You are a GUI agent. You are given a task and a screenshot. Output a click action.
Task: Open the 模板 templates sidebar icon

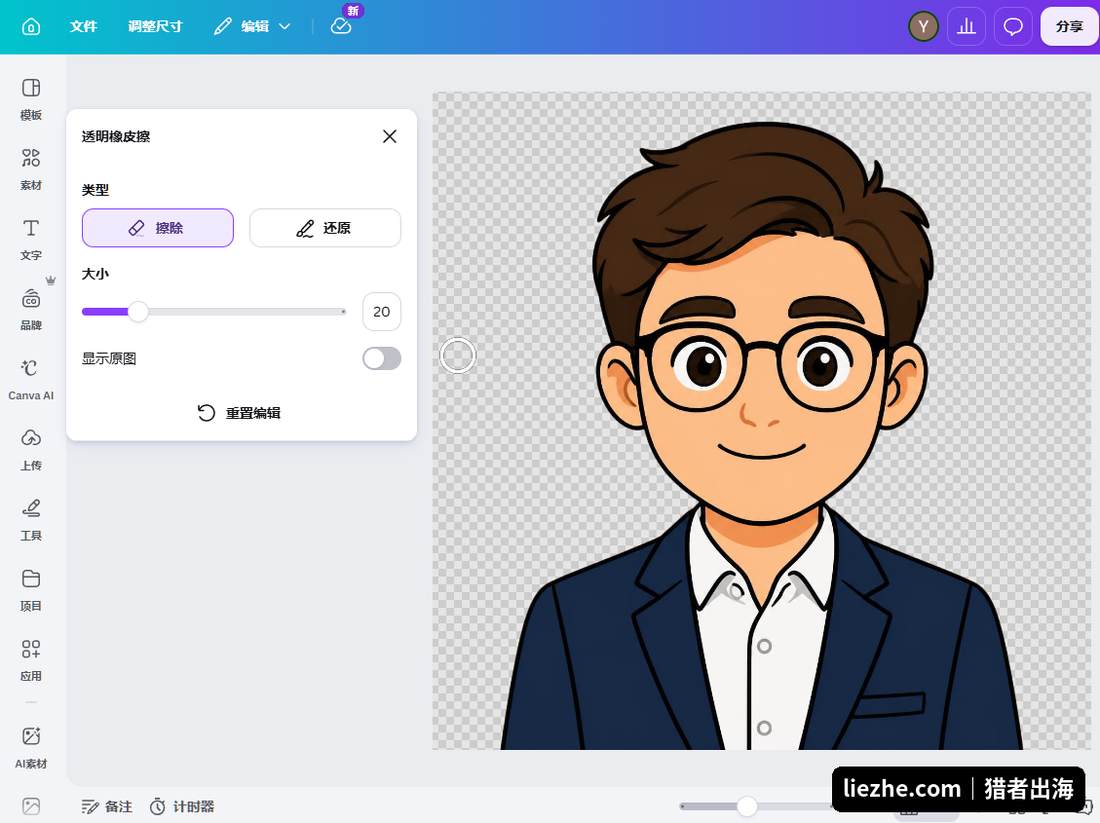click(x=31, y=99)
